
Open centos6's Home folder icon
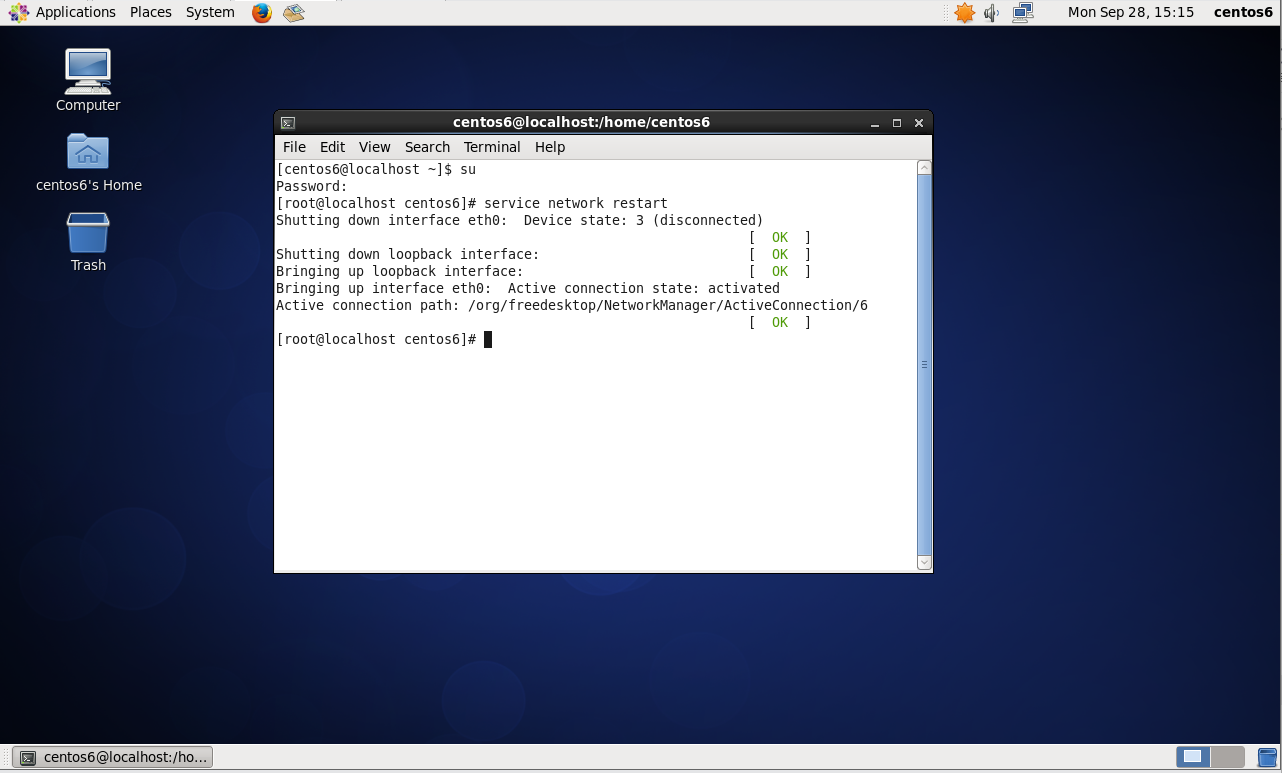point(88,153)
